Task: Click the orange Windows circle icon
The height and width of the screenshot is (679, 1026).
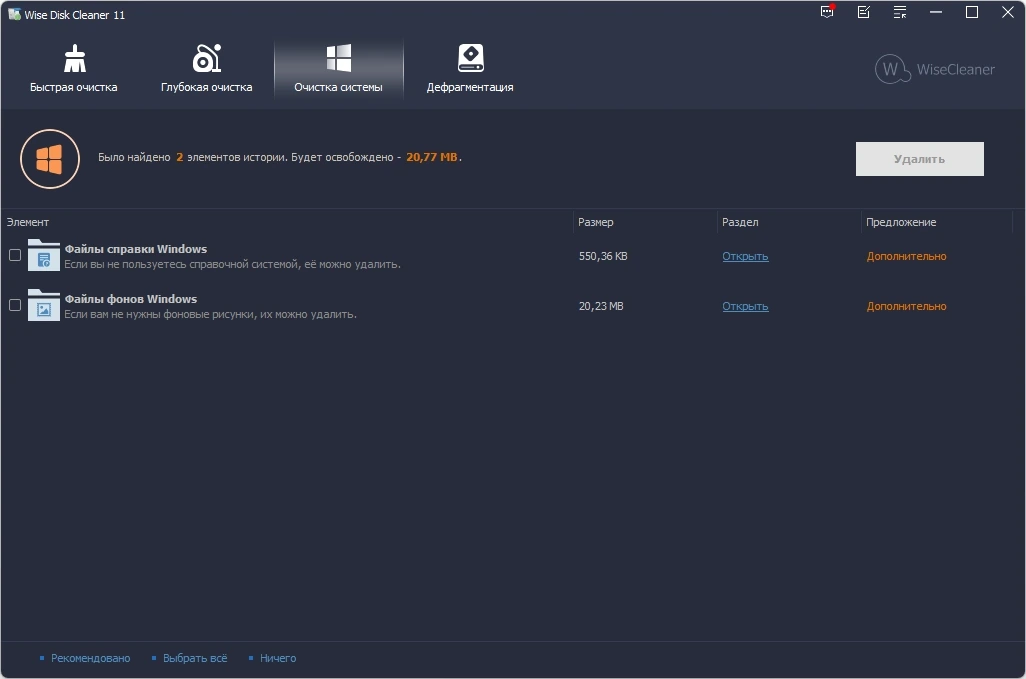Action: (x=50, y=159)
